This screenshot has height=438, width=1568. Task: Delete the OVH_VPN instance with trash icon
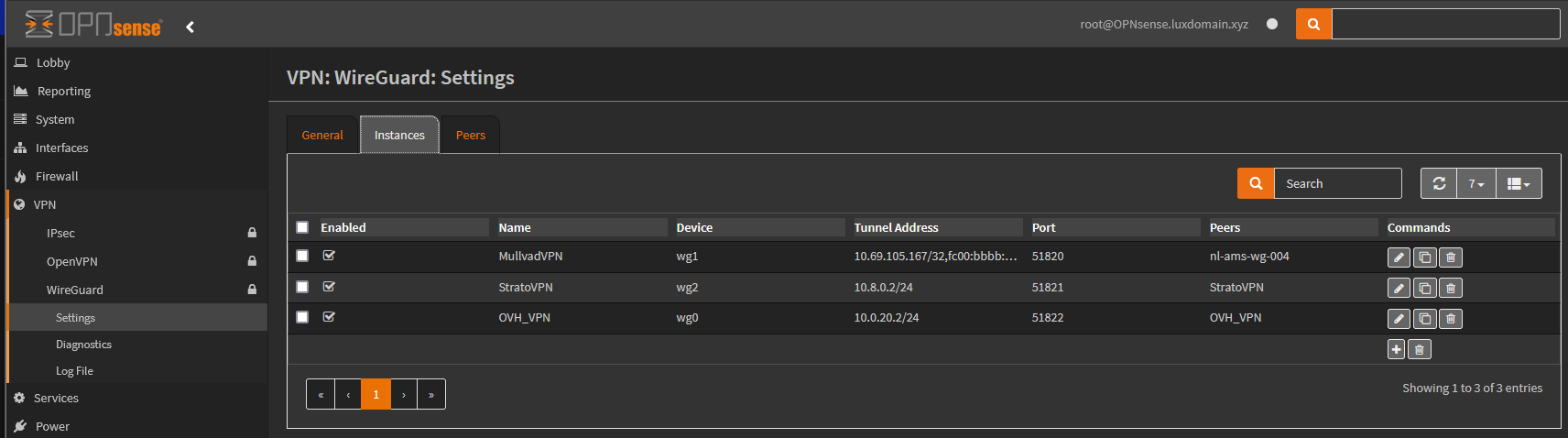coord(1451,319)
